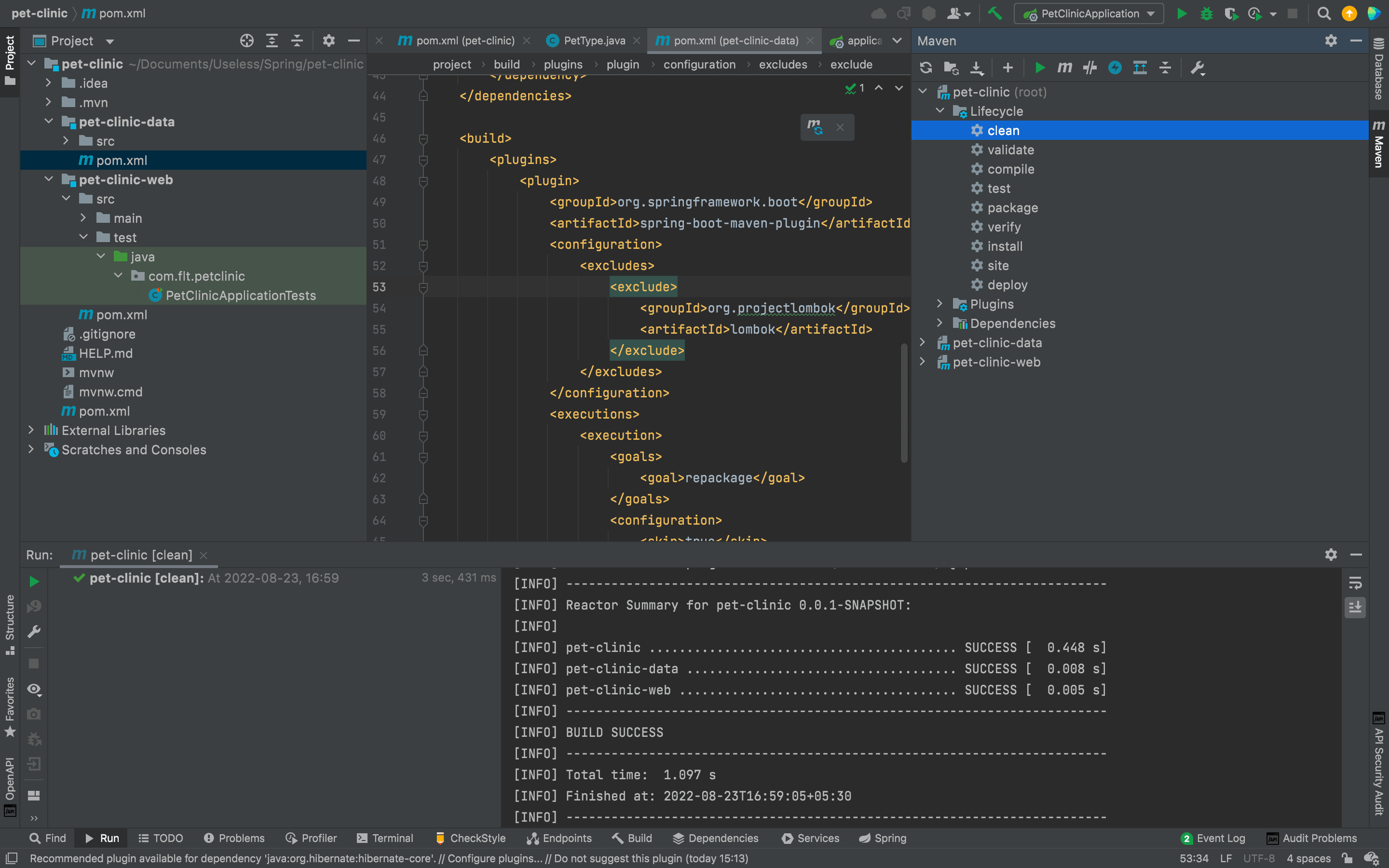Open Audit Problems
This screenshot has width=1389, height=868.
click(1312, 838)
